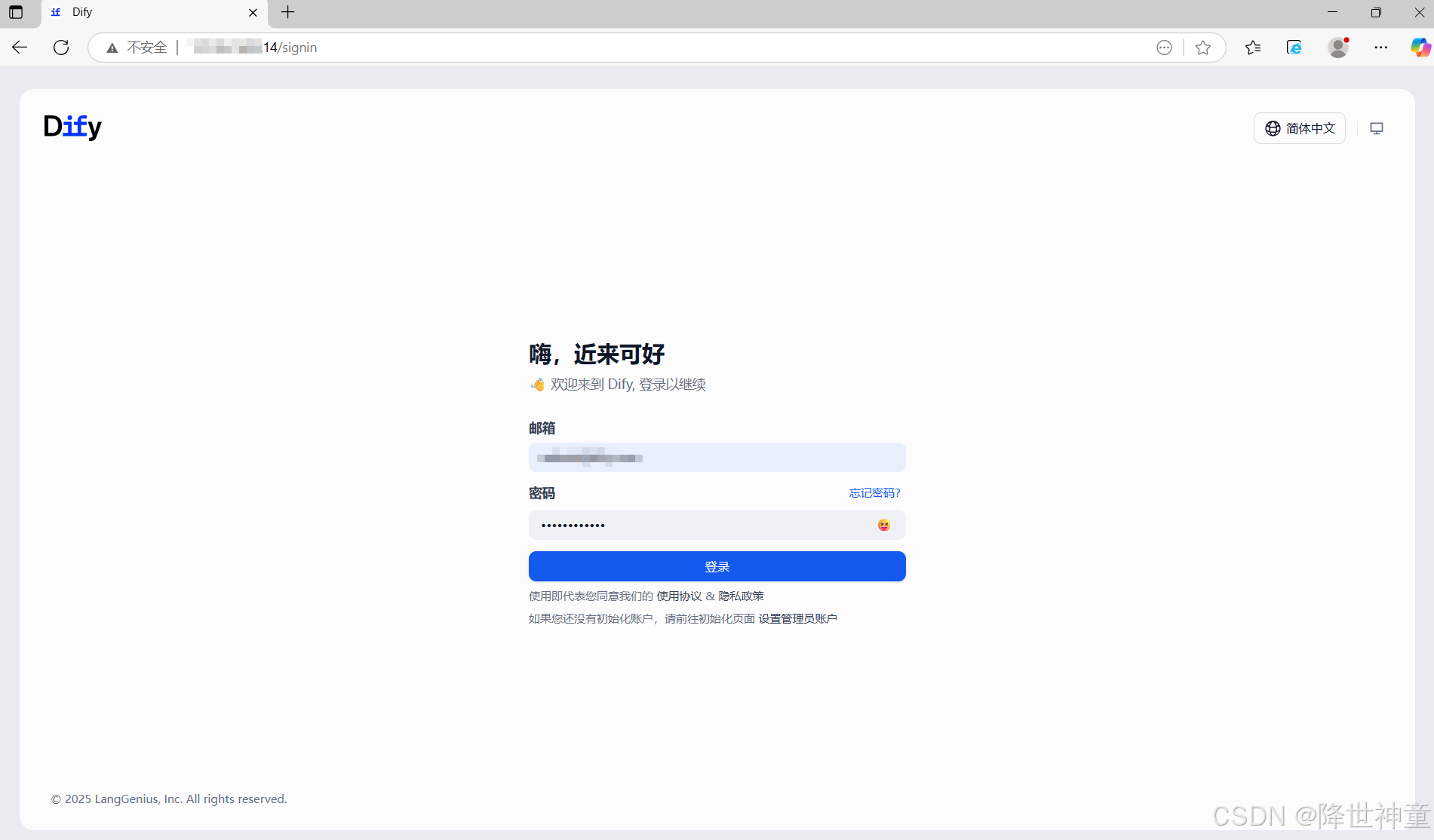Open the 简体中文 language selector

coord(1299,128)
